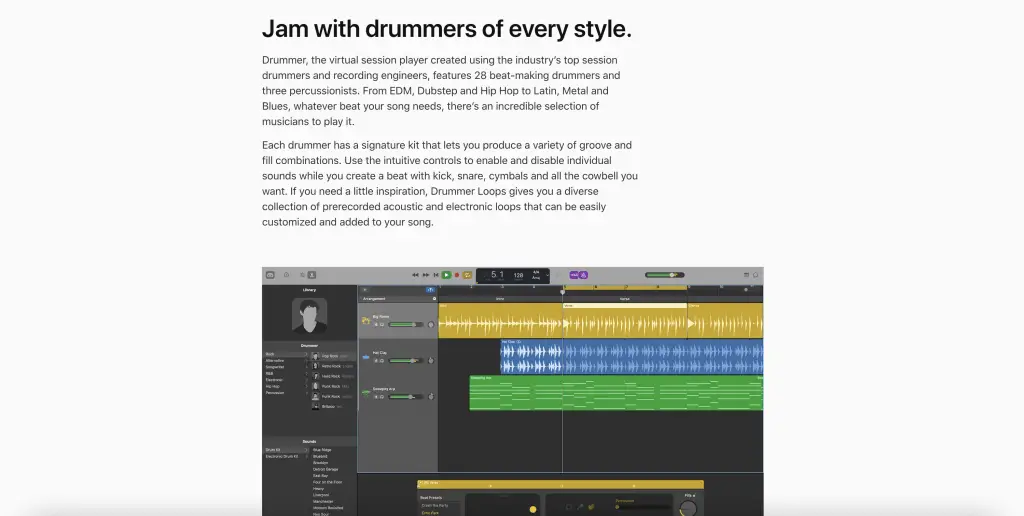Select the Big Room drum kit track icon
Image resolution: width=1024 pixels, height=516 pixels.
(366, 321)
